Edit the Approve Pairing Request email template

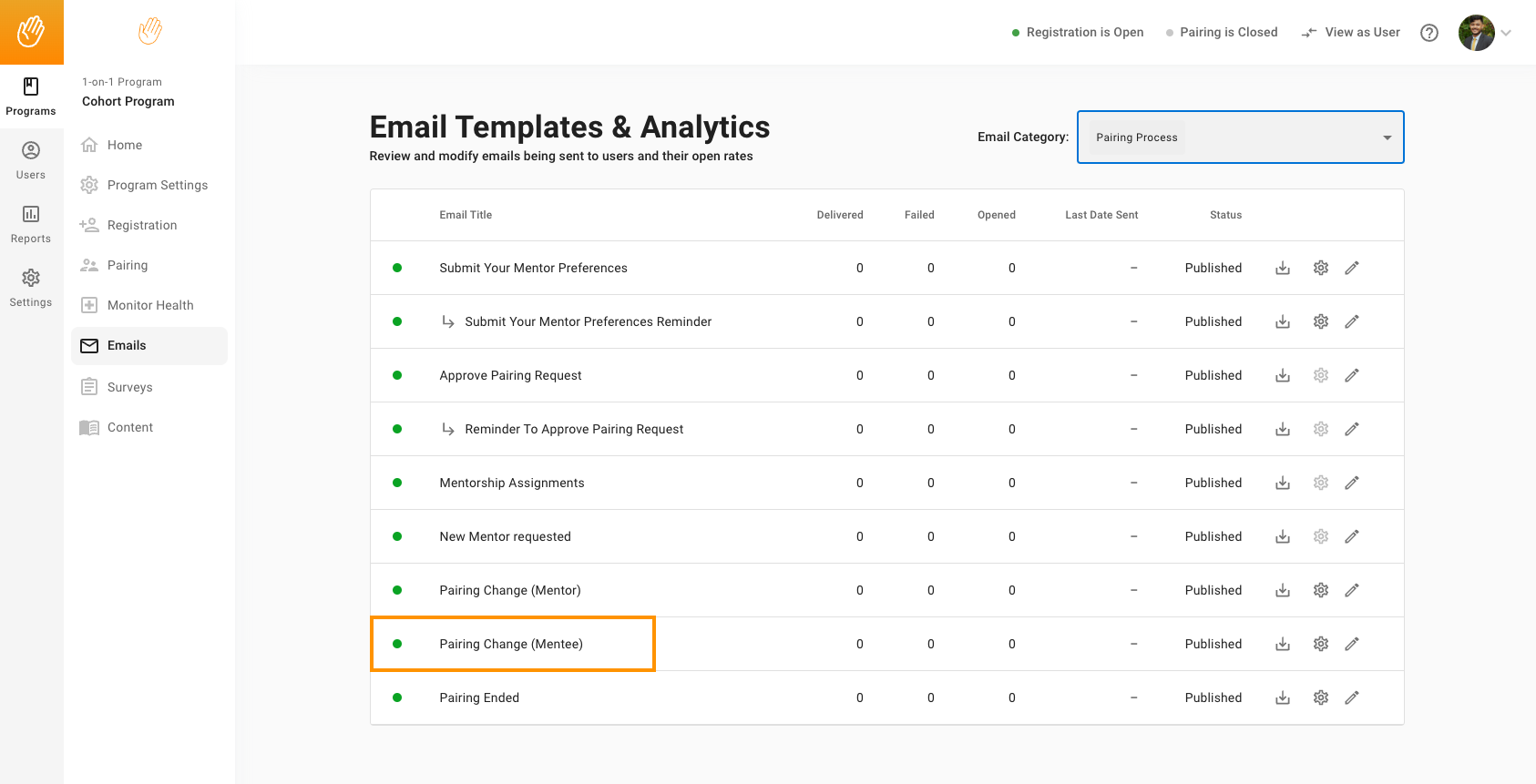pos(1351,375)
